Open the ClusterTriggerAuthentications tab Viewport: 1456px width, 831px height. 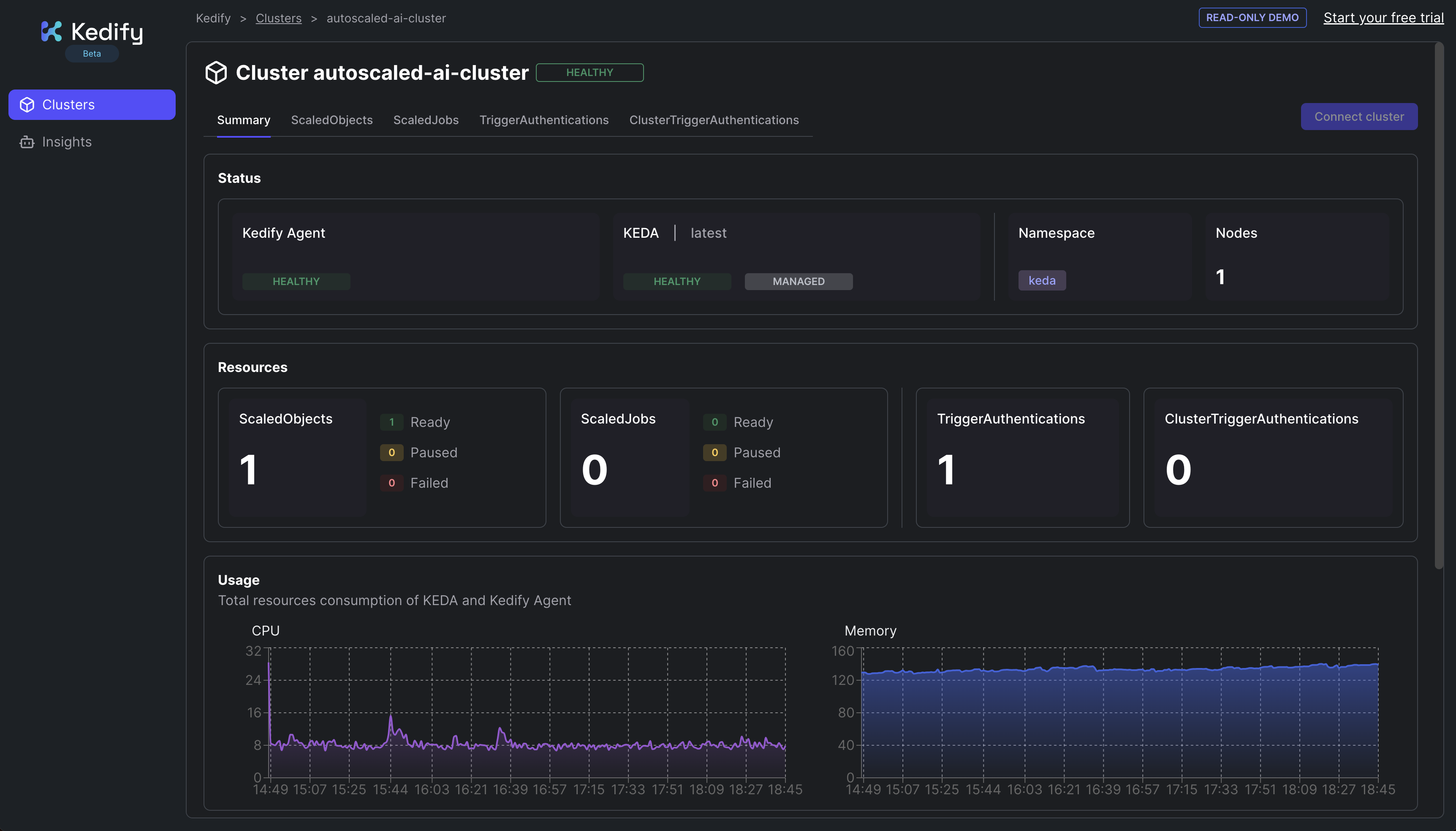pos(714,120)
